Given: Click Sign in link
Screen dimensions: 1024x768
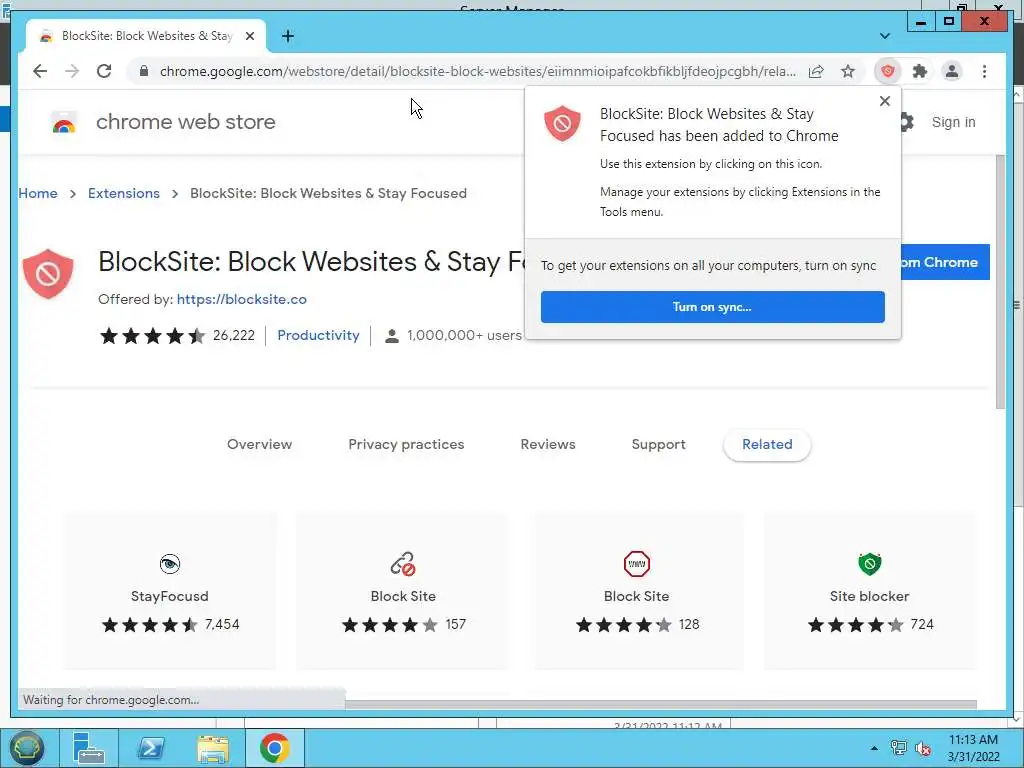Looking at the screenshot, I should pos(953,122).
